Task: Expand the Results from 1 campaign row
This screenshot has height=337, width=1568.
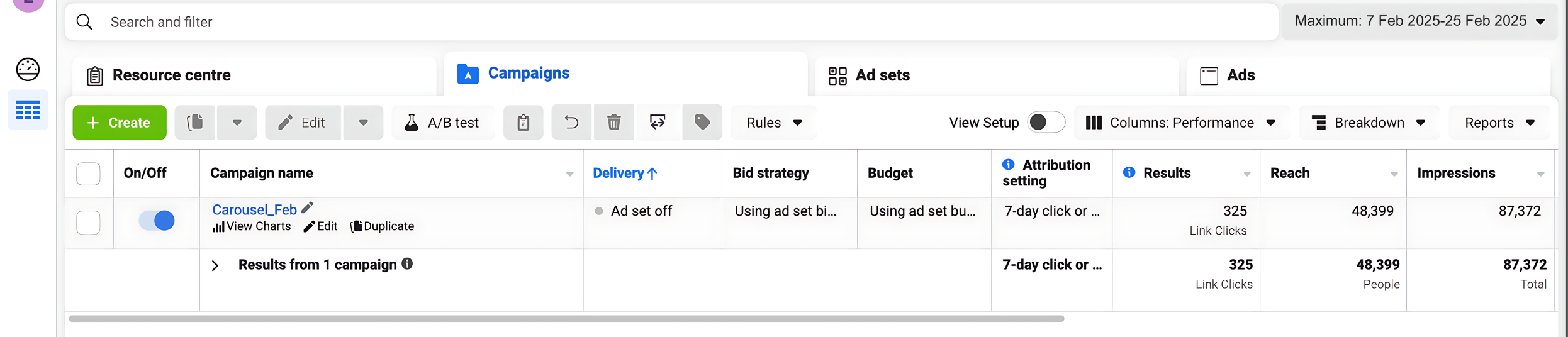Action: [215, 266]
